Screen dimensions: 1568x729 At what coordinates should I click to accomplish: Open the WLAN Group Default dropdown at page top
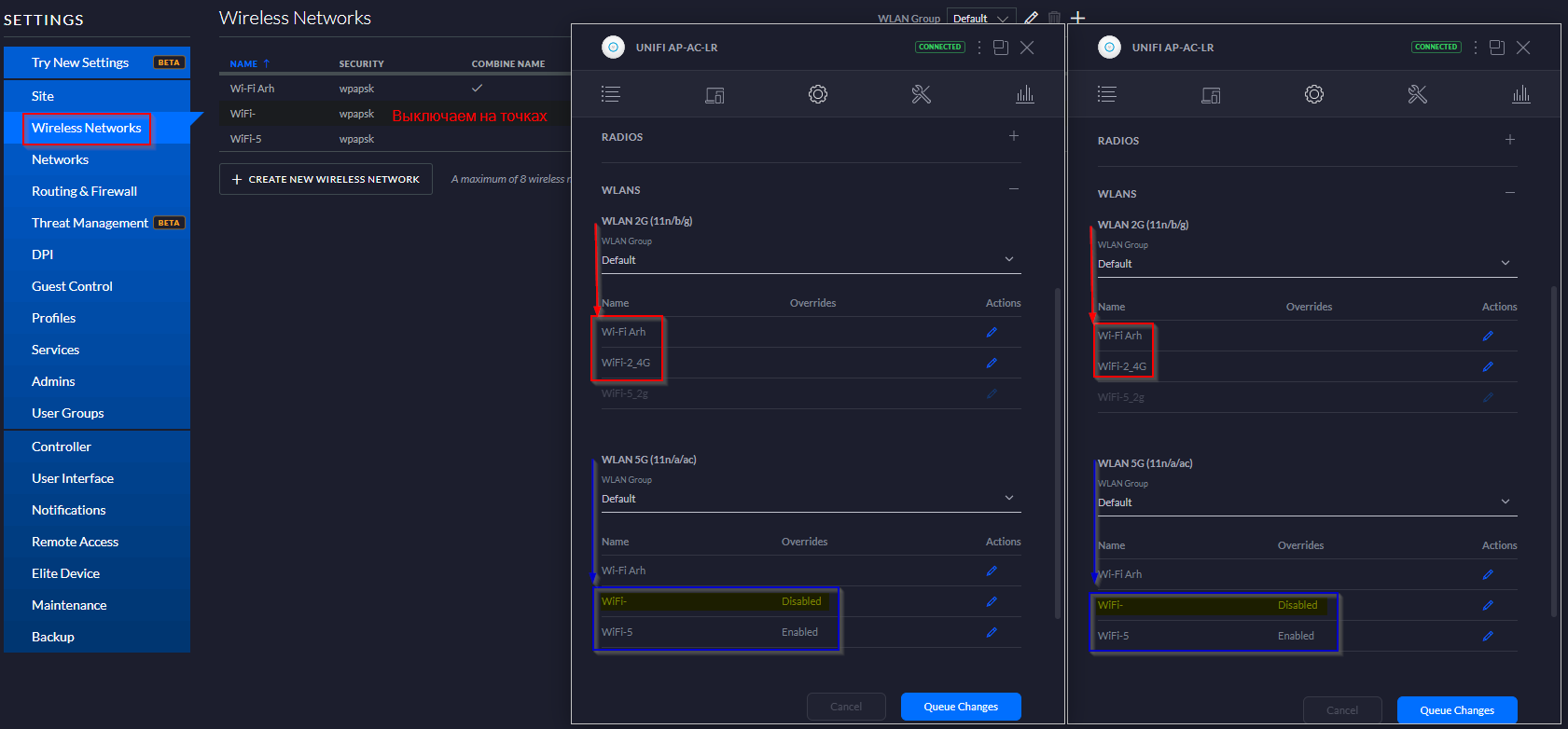pos(979,18)
